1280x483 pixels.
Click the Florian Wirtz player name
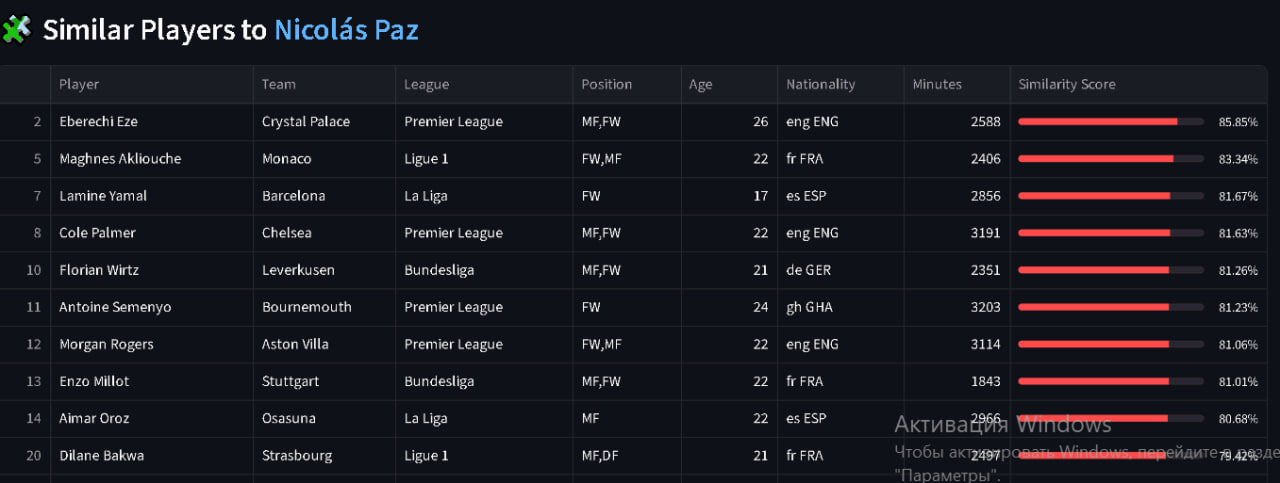point(99,270)
